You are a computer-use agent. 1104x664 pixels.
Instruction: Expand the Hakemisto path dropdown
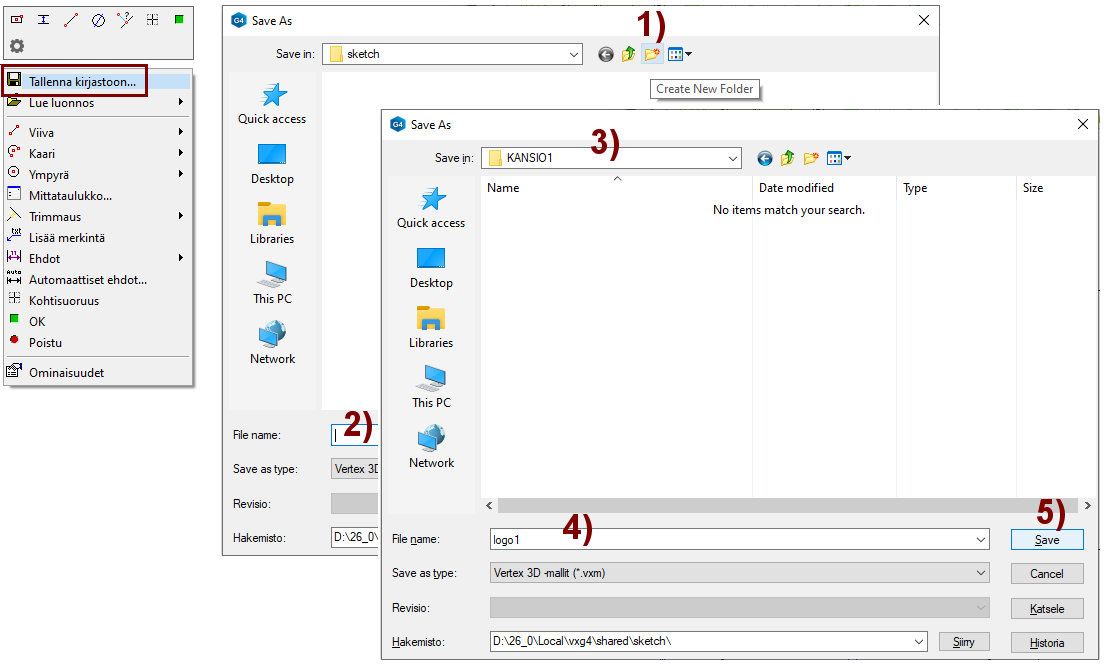click(919, 642)
